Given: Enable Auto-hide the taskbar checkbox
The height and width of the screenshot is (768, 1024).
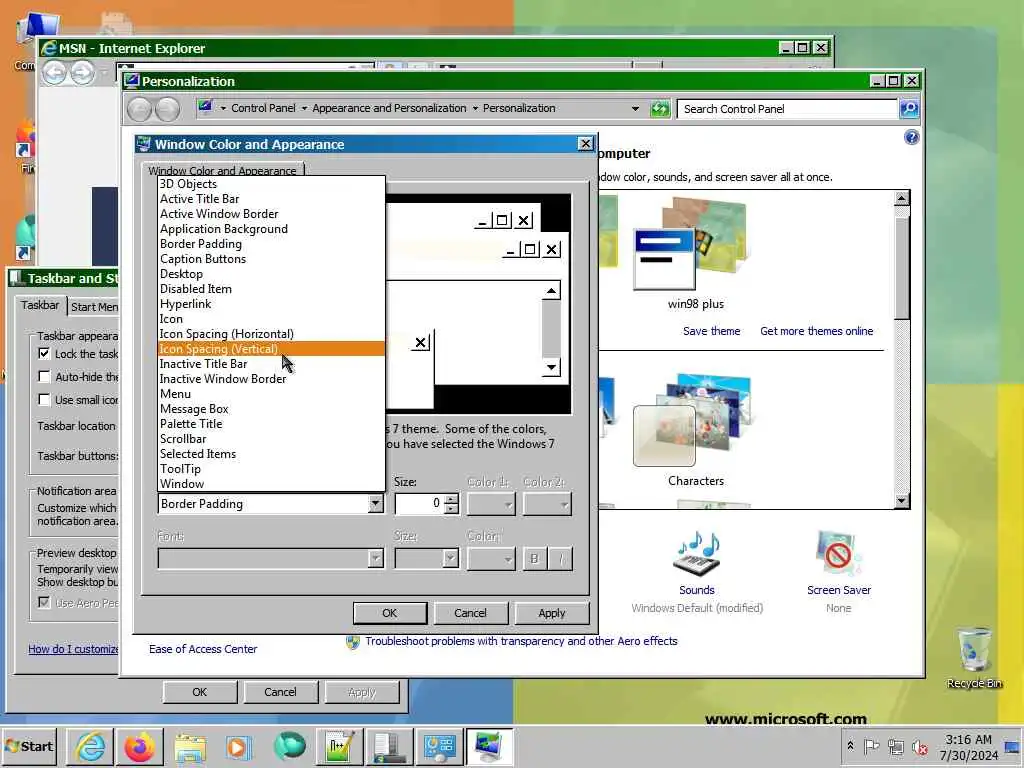Looking at the screenshot, I should (44, 376).
